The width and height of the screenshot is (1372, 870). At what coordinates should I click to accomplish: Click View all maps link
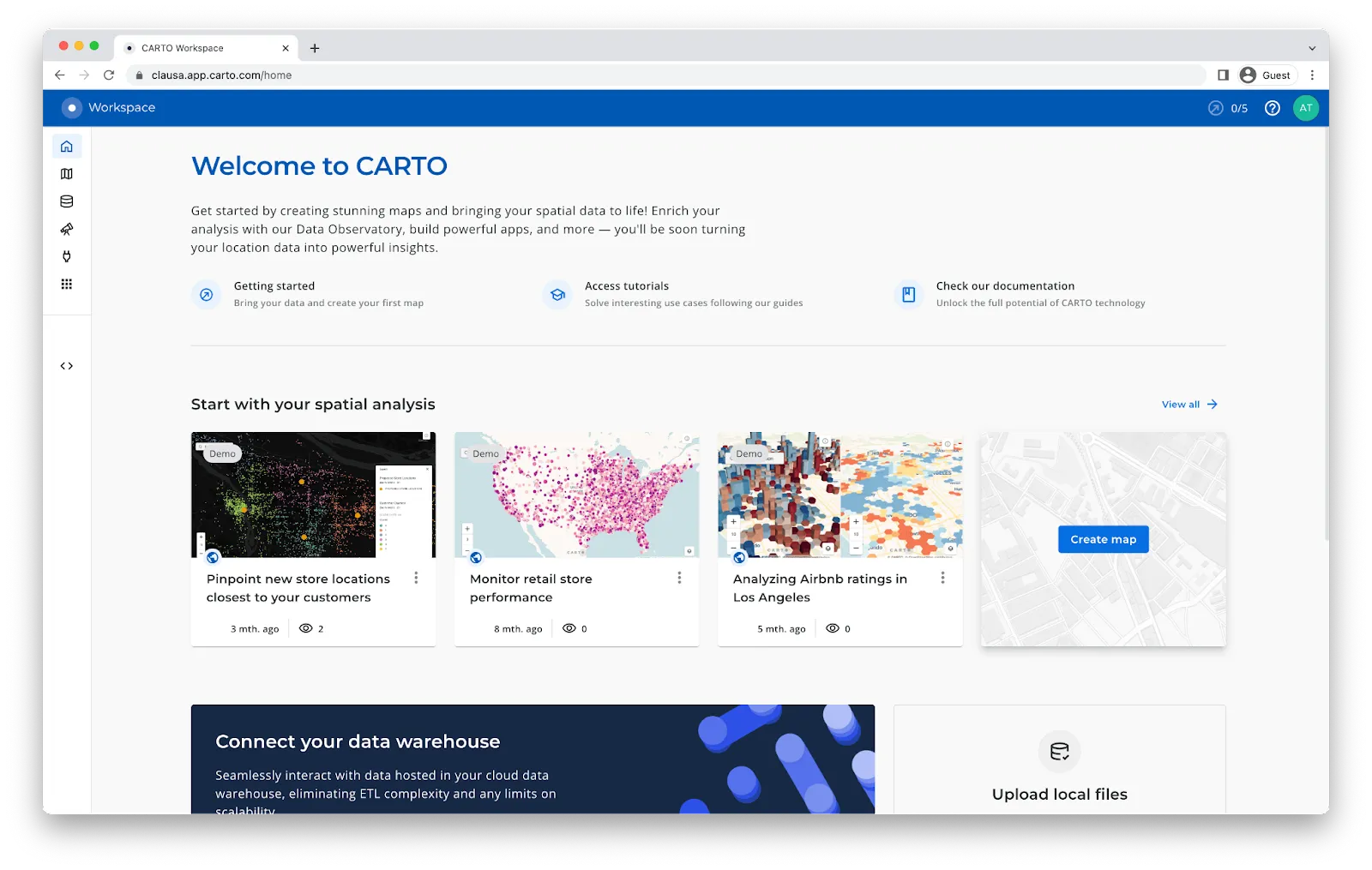click(1188, 405)
